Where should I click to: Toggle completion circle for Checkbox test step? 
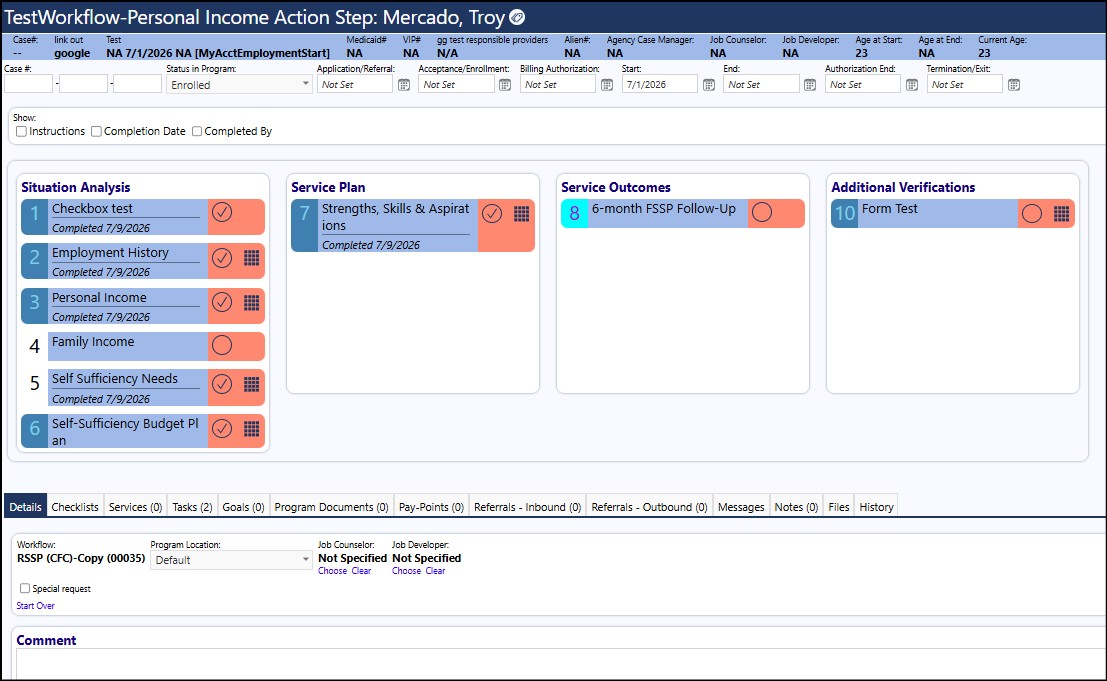(222, 212)
